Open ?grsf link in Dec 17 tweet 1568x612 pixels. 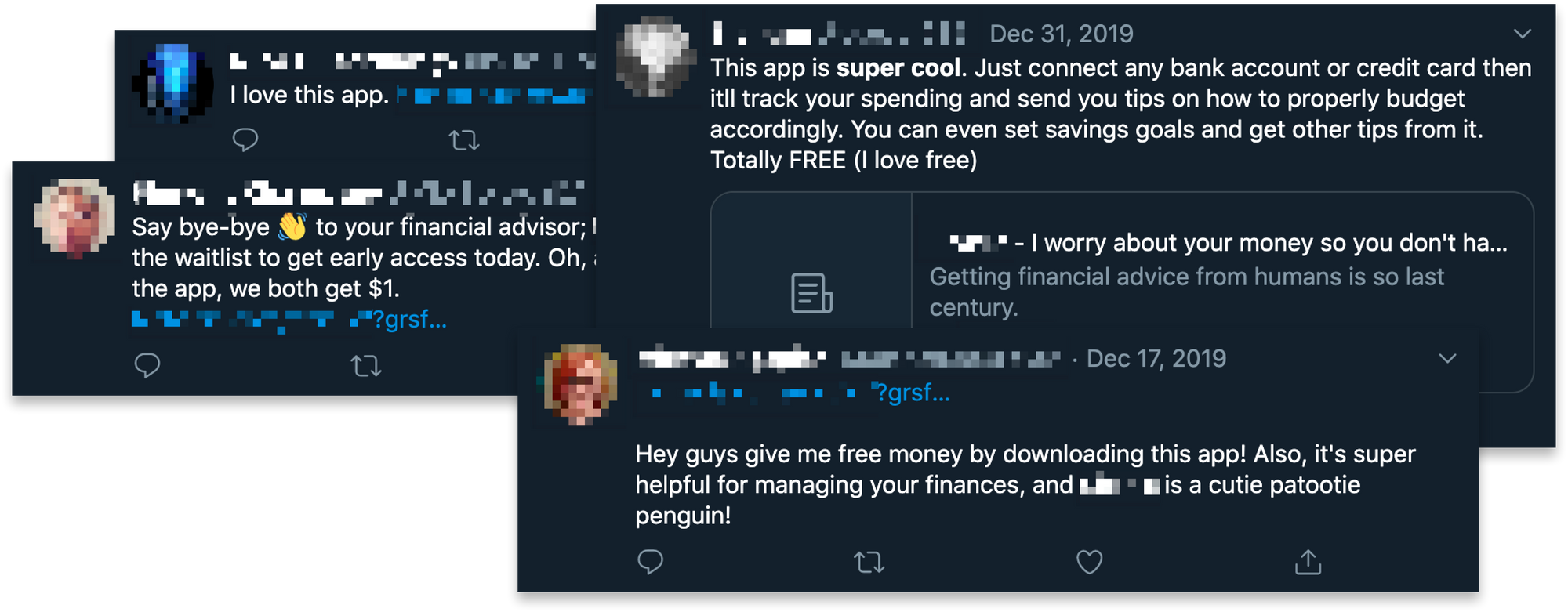tap(800, 392)
